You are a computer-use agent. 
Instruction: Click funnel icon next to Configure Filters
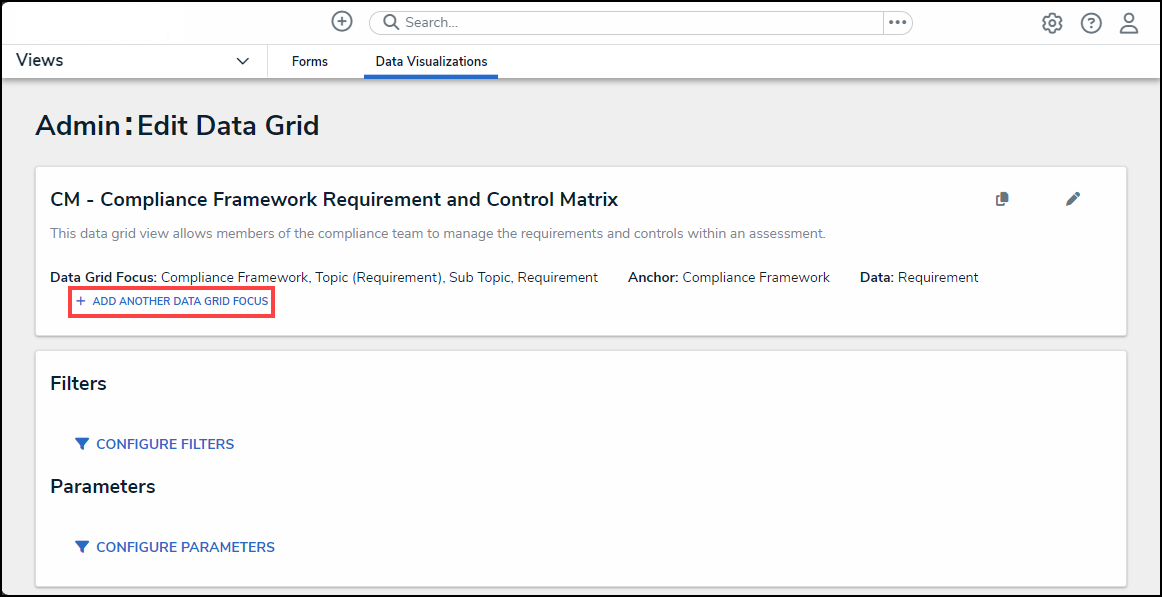82,444
